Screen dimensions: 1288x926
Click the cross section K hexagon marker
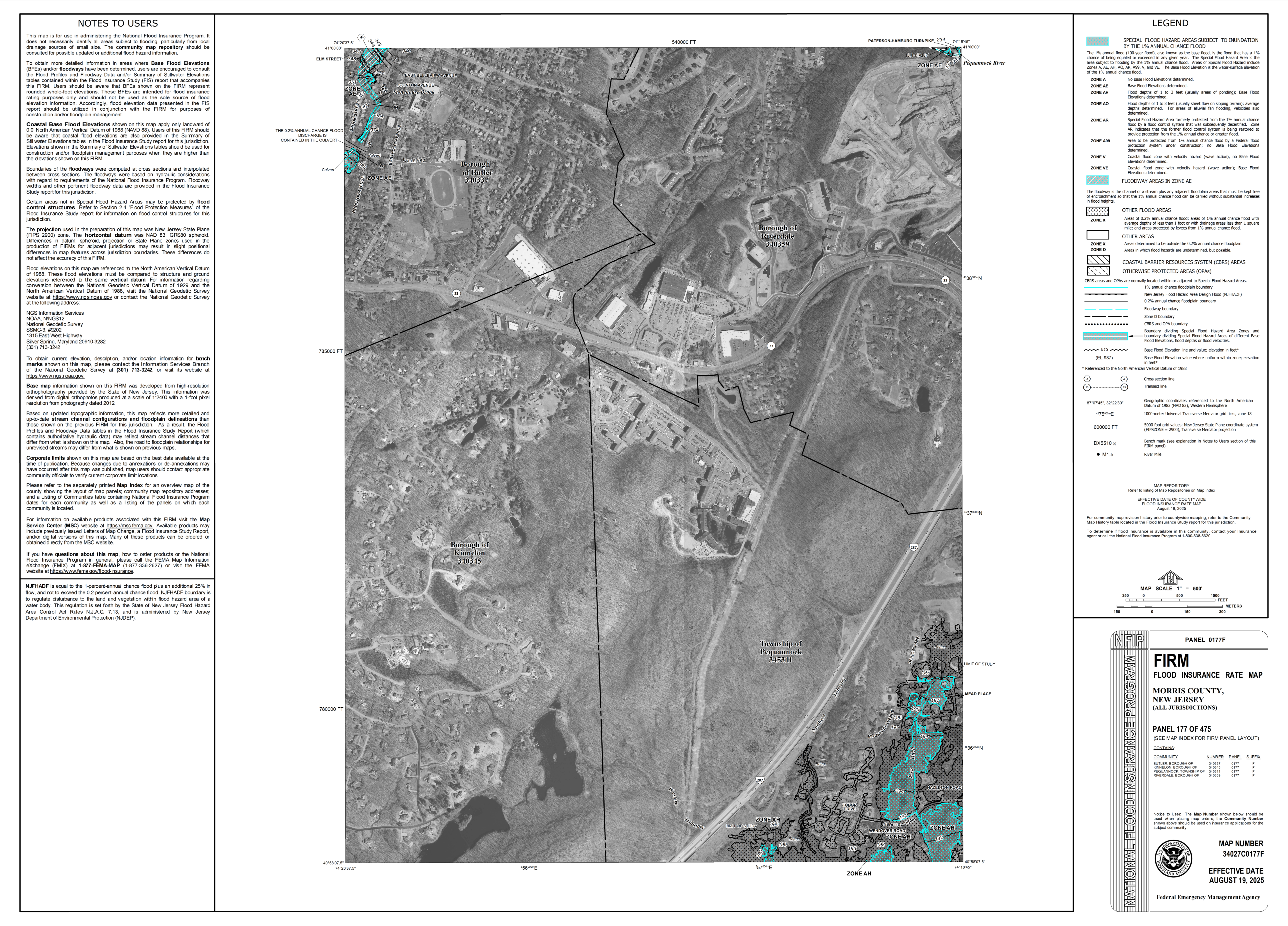tap(361, 37)
